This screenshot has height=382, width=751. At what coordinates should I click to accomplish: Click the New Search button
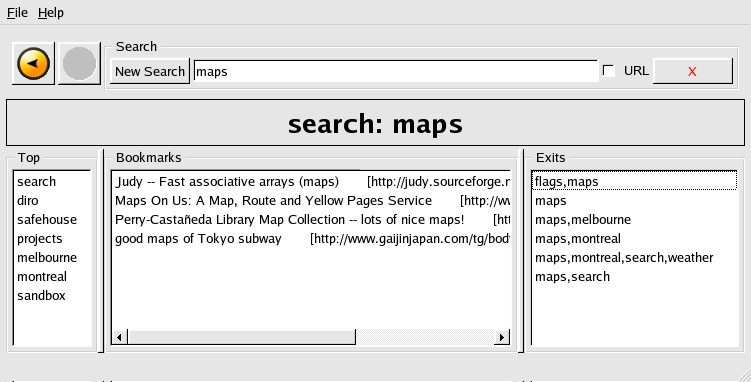tap(150, 71)
